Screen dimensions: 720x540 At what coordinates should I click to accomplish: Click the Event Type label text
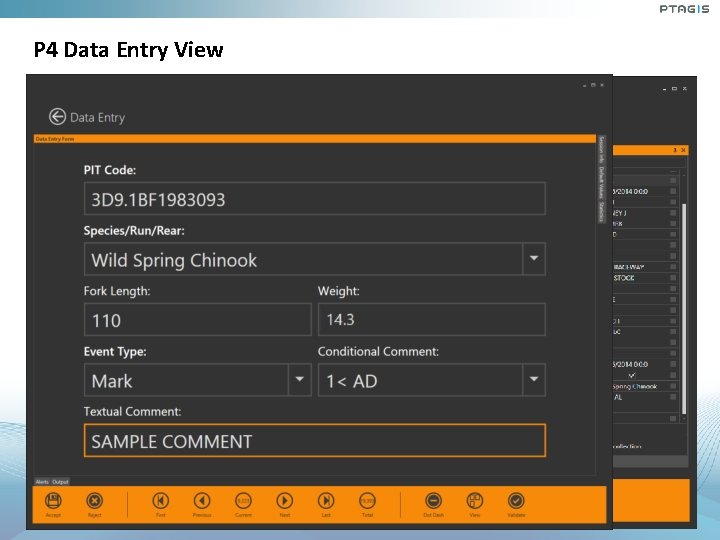coord(115,352)
